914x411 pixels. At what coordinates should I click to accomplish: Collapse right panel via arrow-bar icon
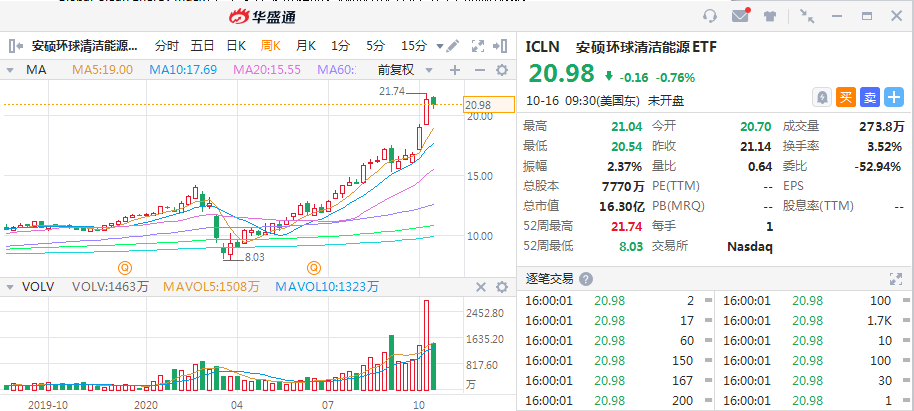tap(500, 45)
